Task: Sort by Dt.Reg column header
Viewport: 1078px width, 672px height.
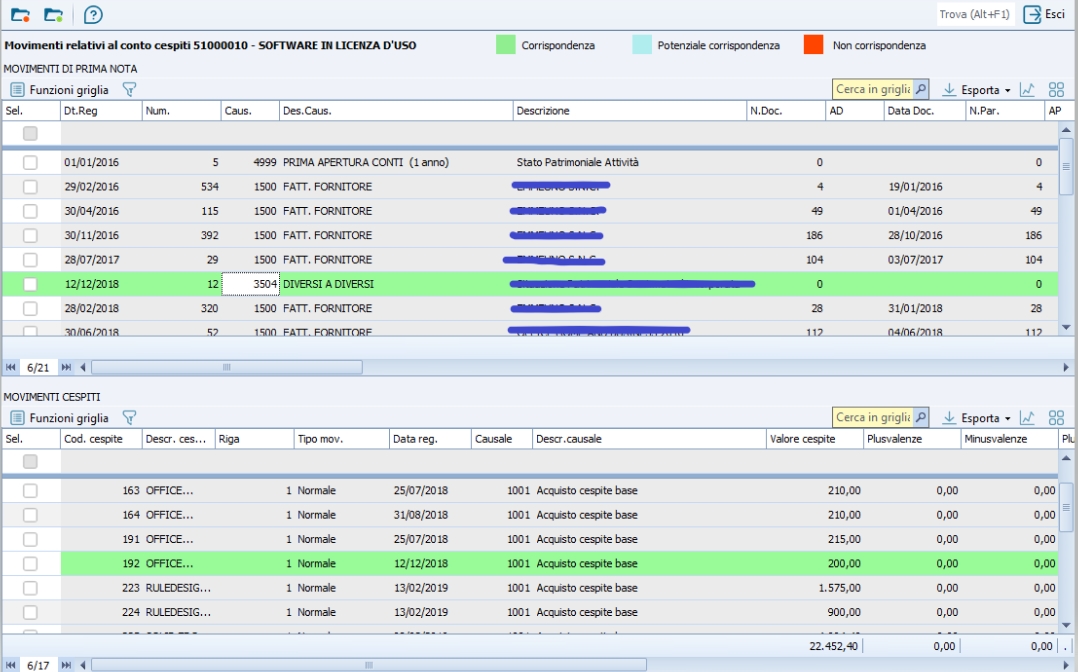Action: point(100,111)
